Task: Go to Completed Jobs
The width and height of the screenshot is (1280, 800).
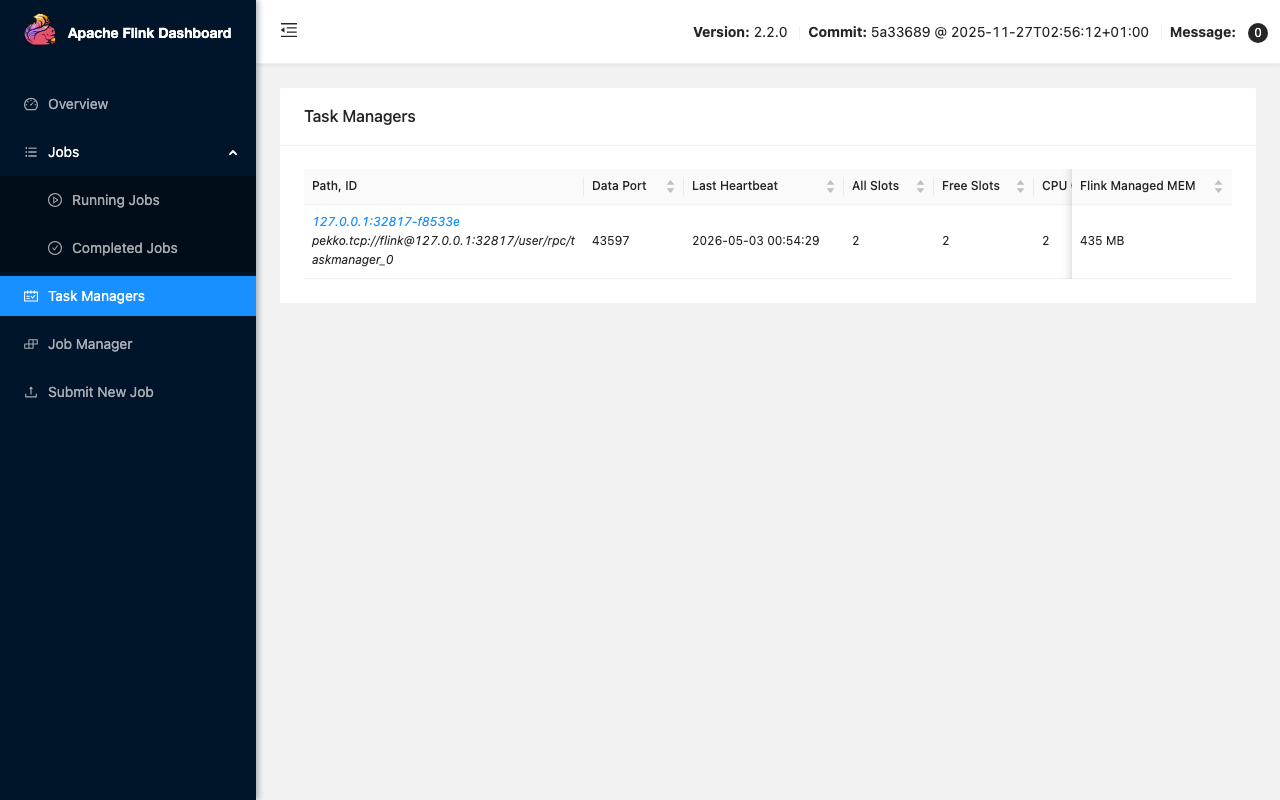Action: coord(128,248)
